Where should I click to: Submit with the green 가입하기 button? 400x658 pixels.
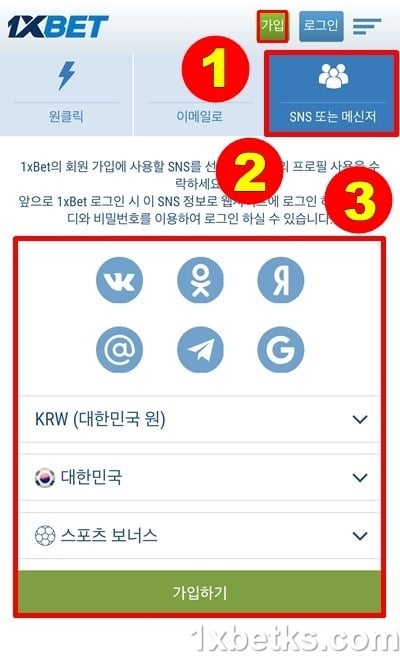coord(200,592)
